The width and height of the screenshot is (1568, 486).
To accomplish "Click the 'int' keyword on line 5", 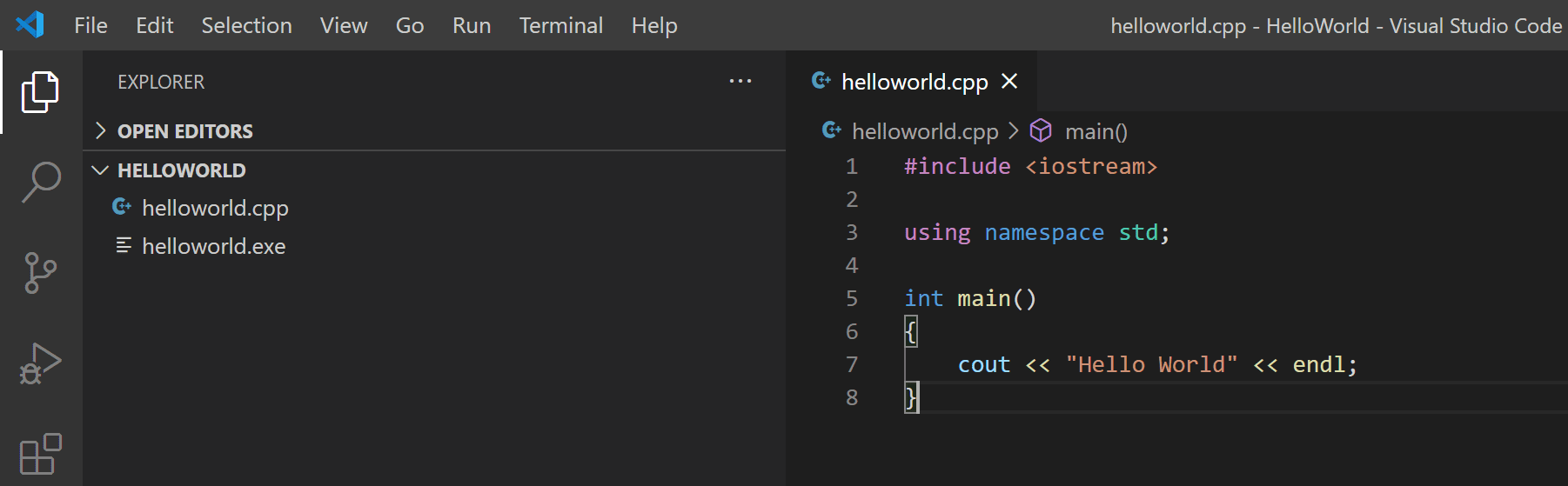I will (923, 298).
